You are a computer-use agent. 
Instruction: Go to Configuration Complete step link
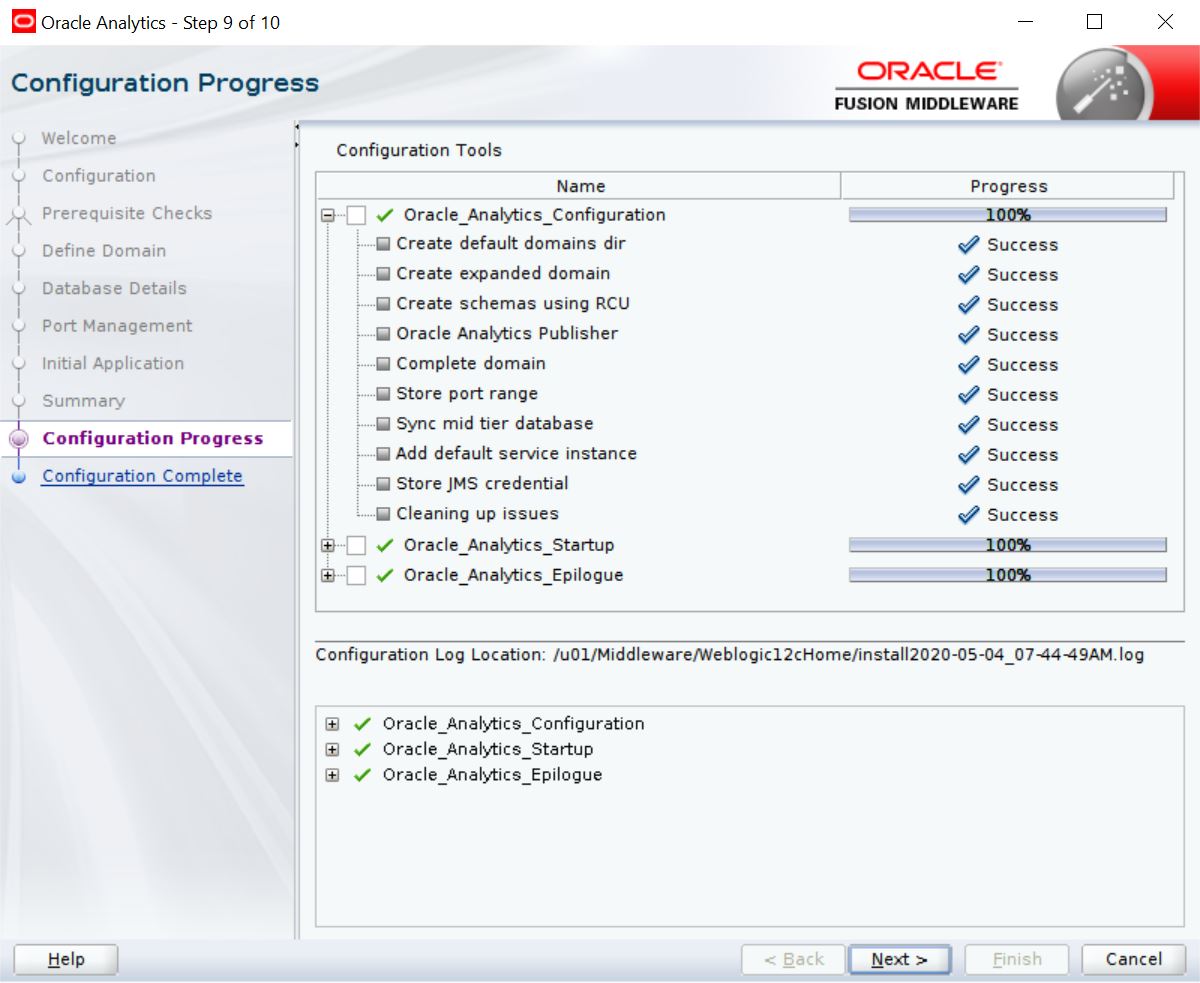[x=142, y=476]
